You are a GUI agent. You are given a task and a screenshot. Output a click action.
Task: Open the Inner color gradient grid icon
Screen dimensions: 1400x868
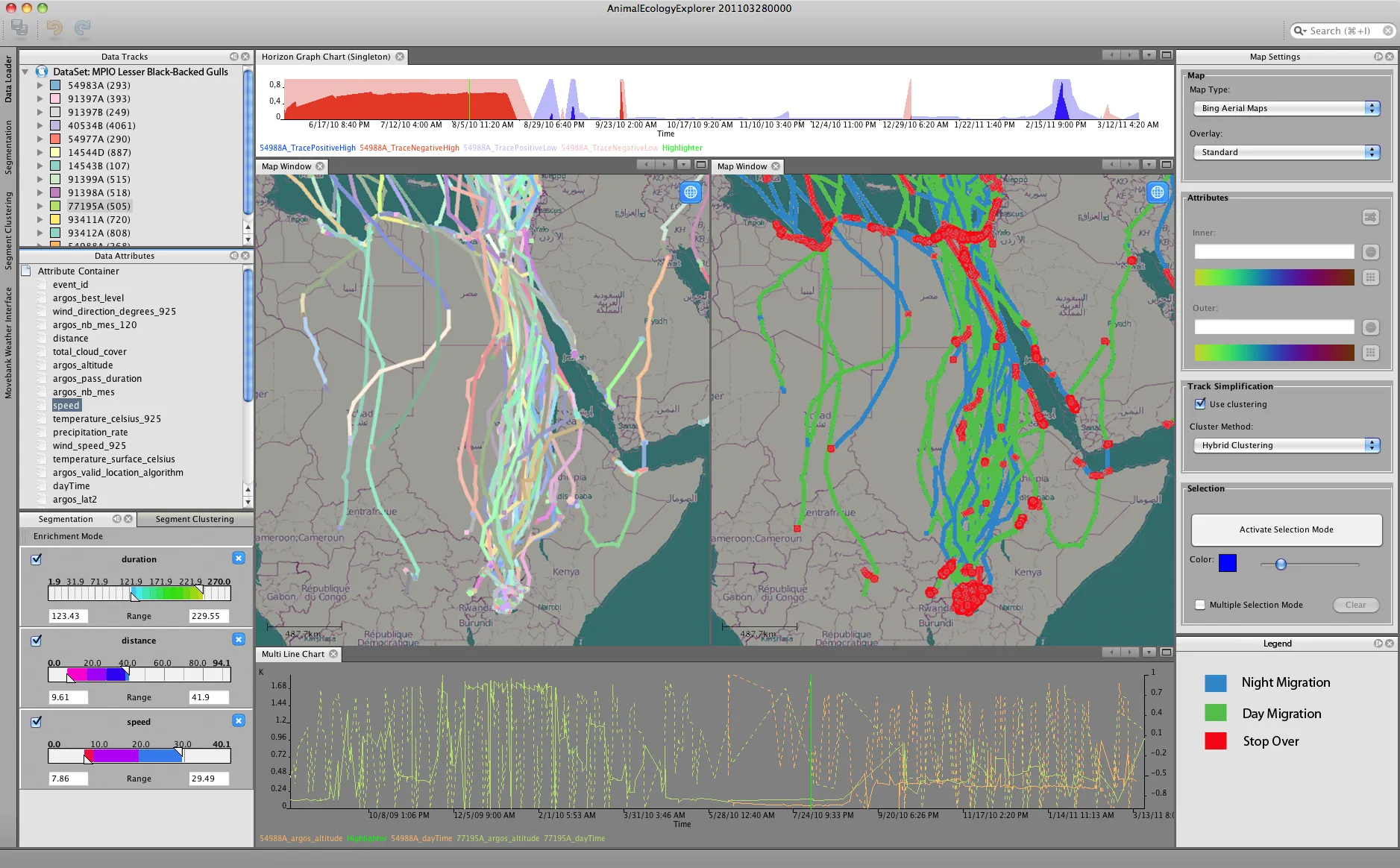(x=1370, y=277)
